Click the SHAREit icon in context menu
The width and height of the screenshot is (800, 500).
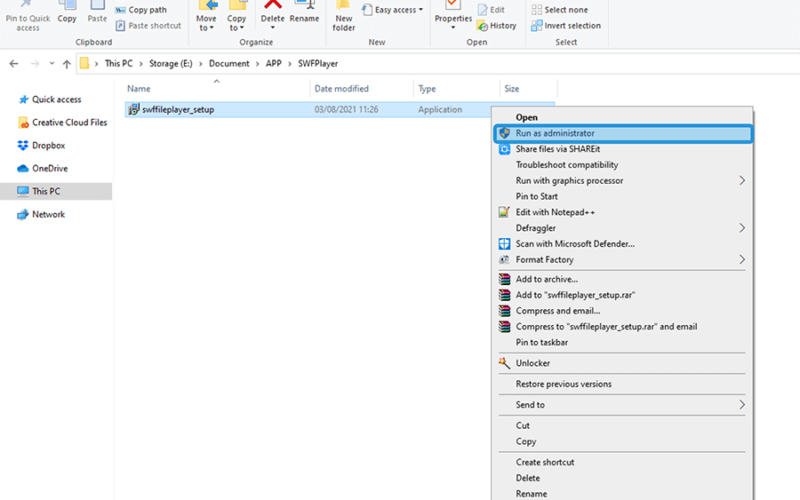505,149
